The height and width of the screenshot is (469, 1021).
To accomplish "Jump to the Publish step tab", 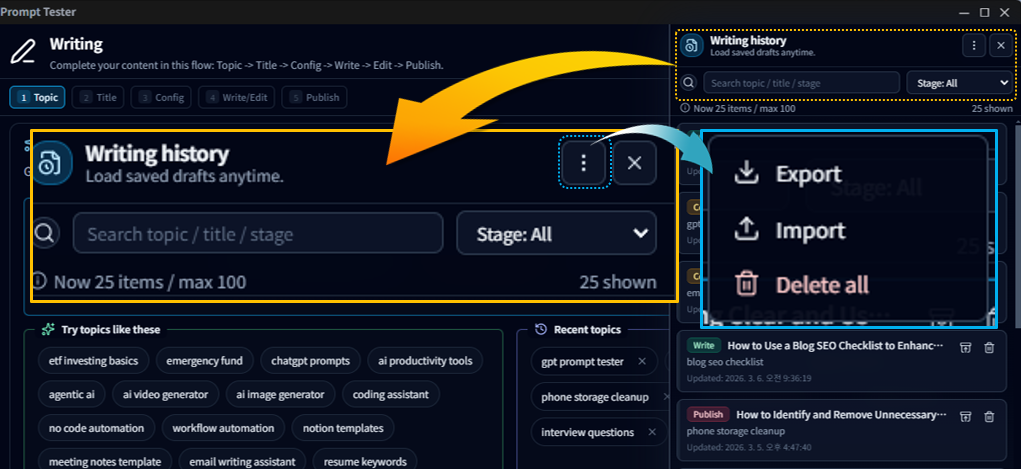I will 315,97.
